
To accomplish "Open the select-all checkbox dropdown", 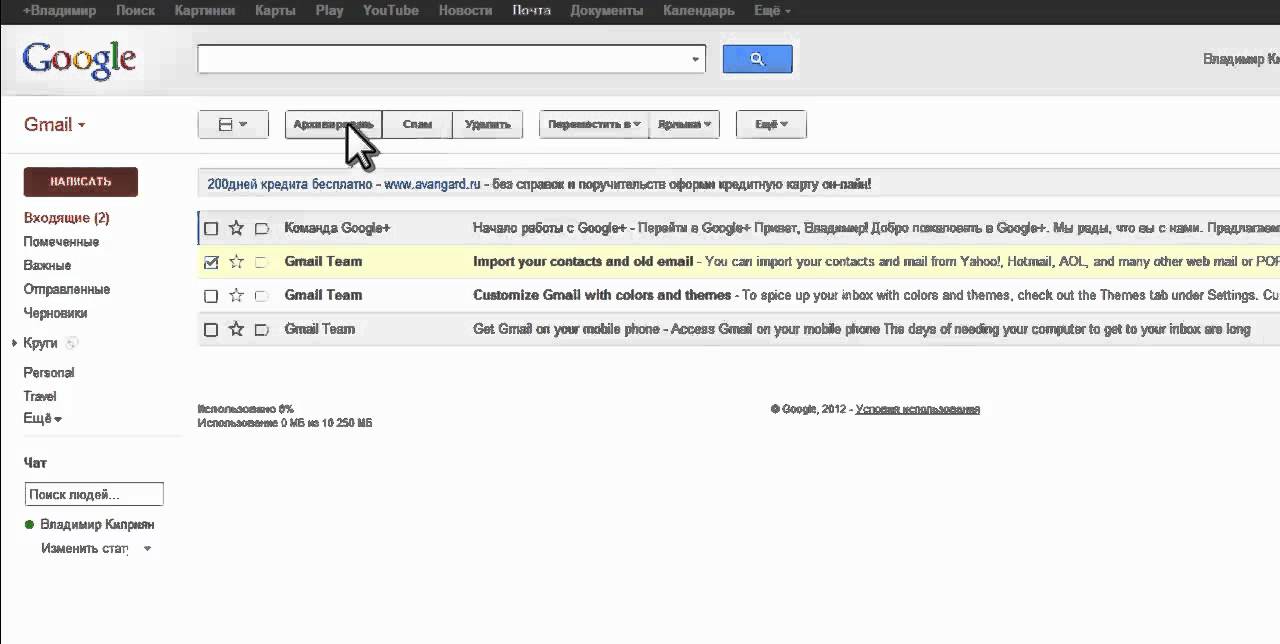I will click(233, 124).
